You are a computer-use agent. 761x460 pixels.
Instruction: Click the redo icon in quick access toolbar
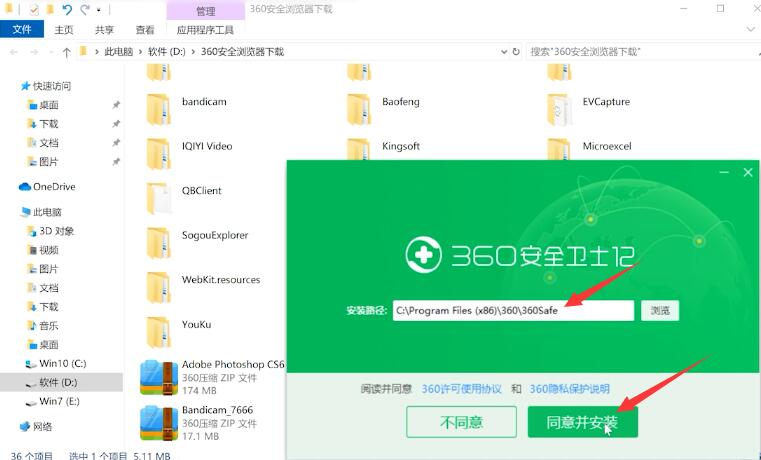[x=85, y=10]
